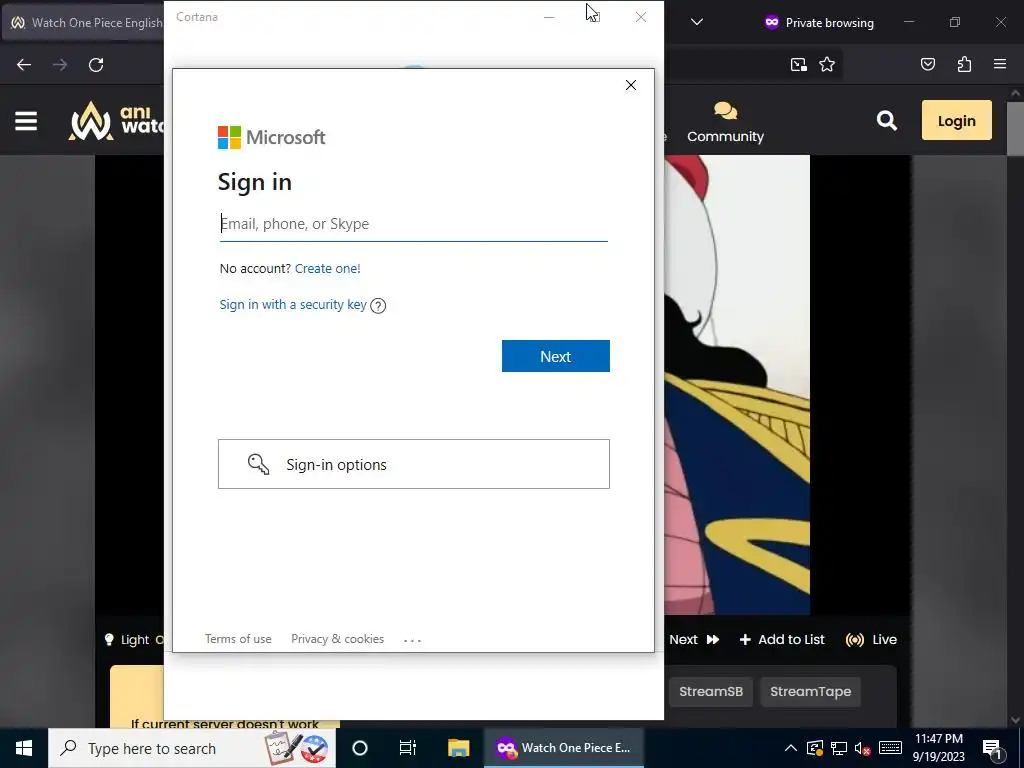Click the Live broadcast button
The height and width of the screenshot is (768, 1024).
point(871,639)
